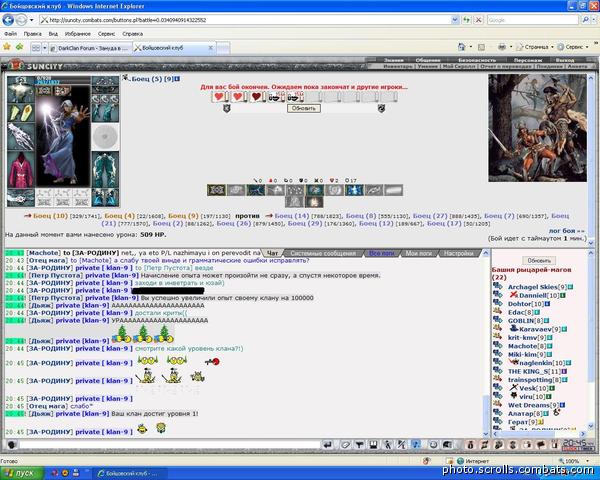The width and height of the screenshot is (600, 480).
Task: Switch to the Системные сообщения chat tab
Action: coord(323,253)
